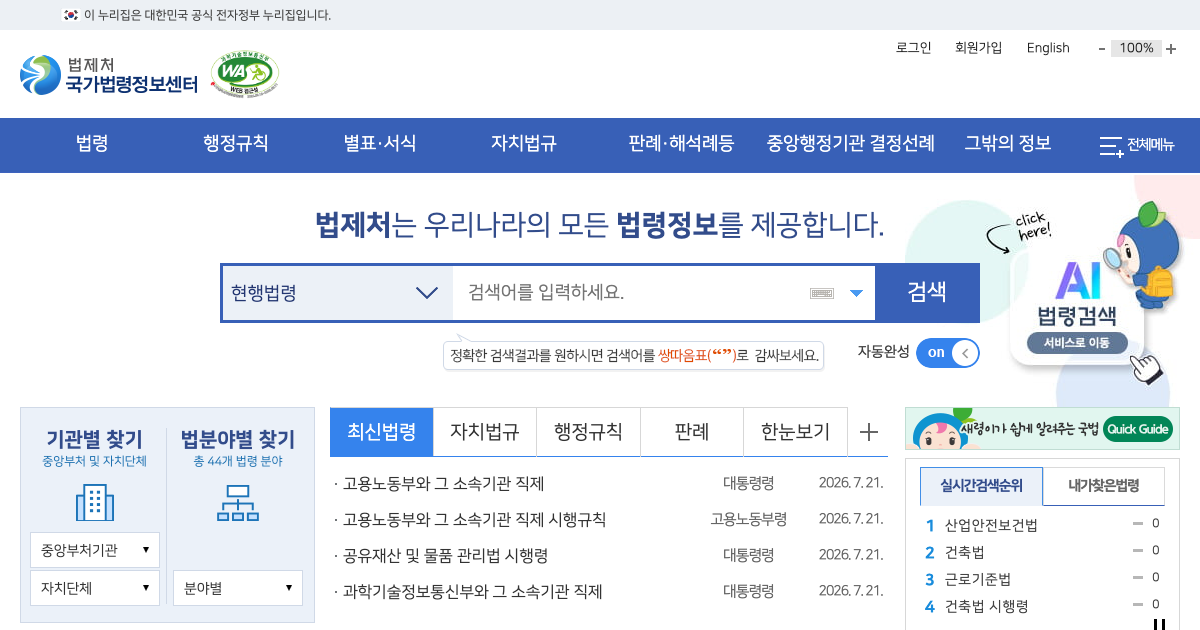Viewport: 1200px width, 630px height.
Task: Click the 로그인 link
Action: click(x=914, y=48)
